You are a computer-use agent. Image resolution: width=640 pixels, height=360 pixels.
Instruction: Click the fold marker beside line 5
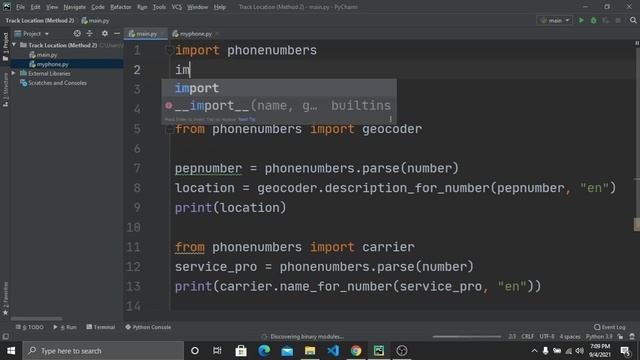click(169, 129)
